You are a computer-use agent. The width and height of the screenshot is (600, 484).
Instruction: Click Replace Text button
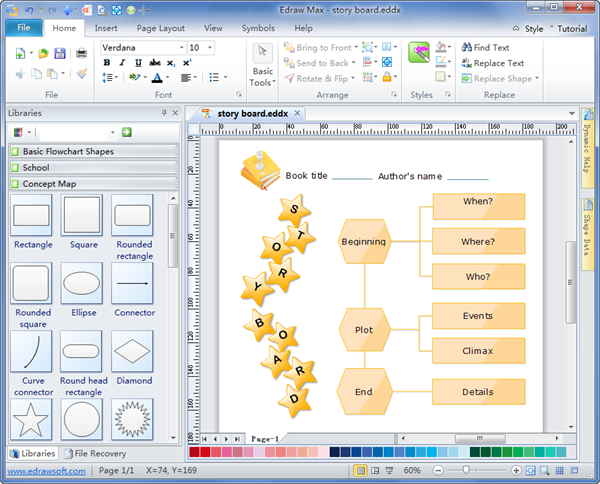click(x=491, y=63)
